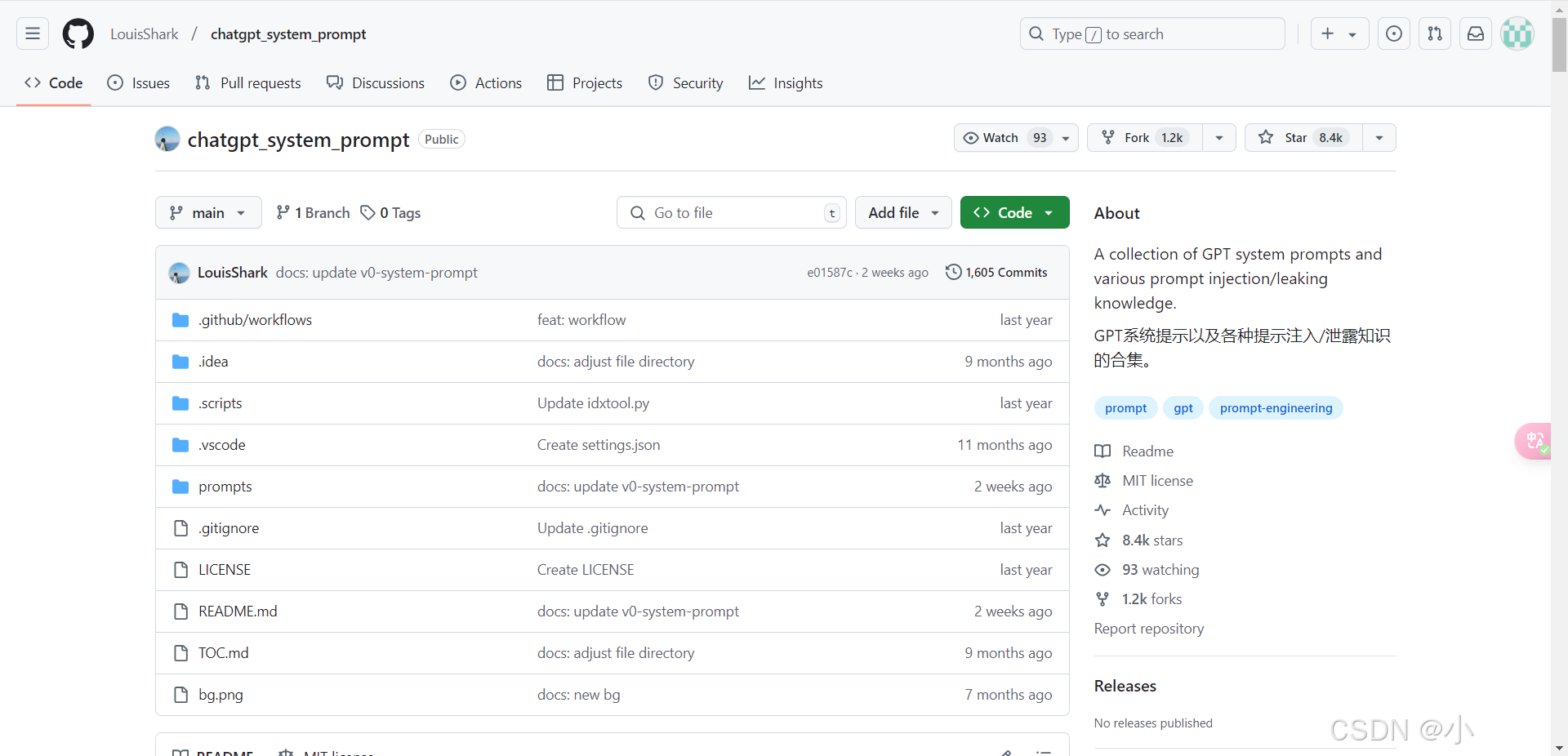Open the user avatar profile menu
The width and height of the screenshot is (1568, 756).
coord(1517,33)
